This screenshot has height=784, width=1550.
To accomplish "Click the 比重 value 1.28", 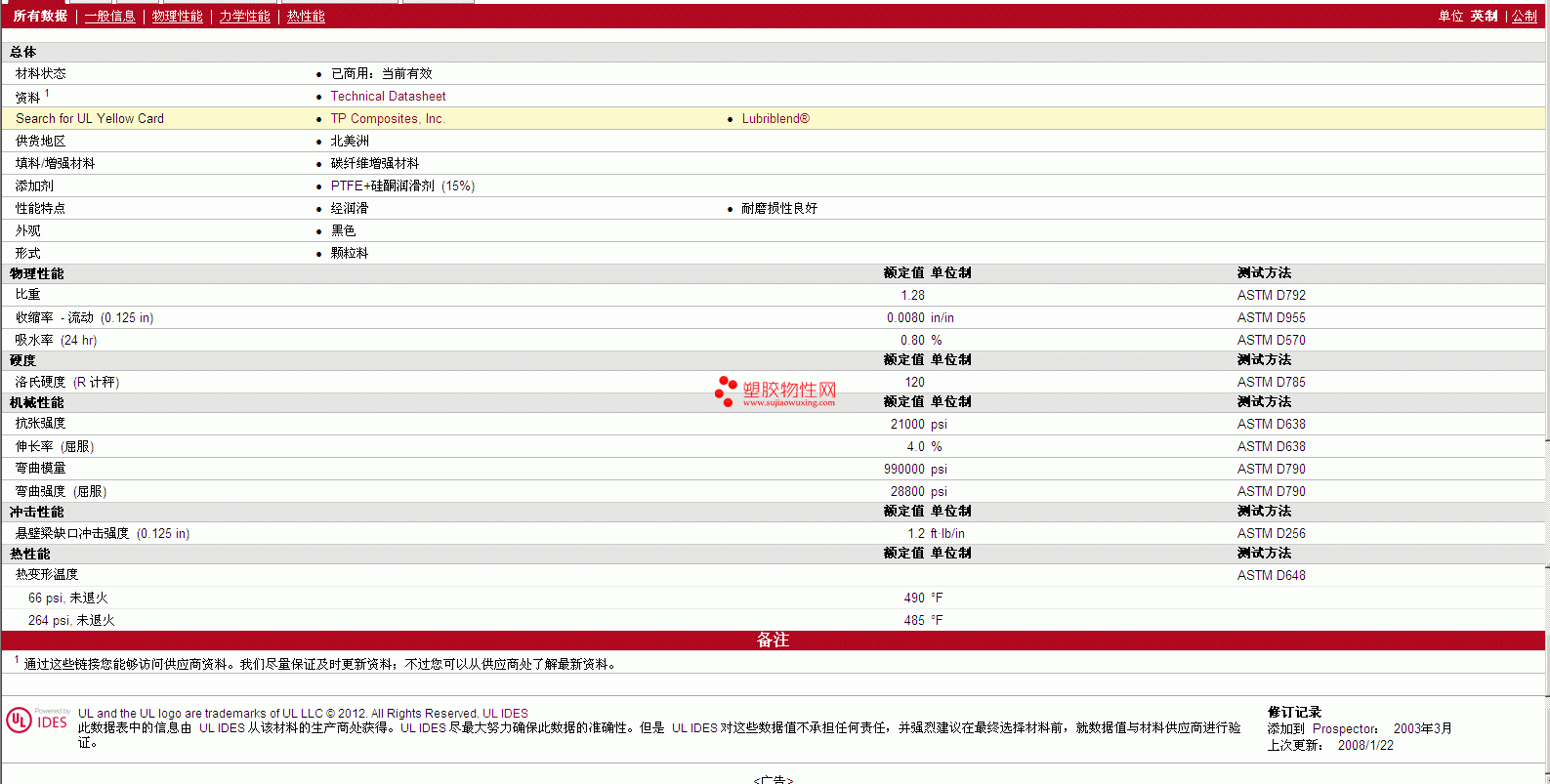I will pos(913,296).
